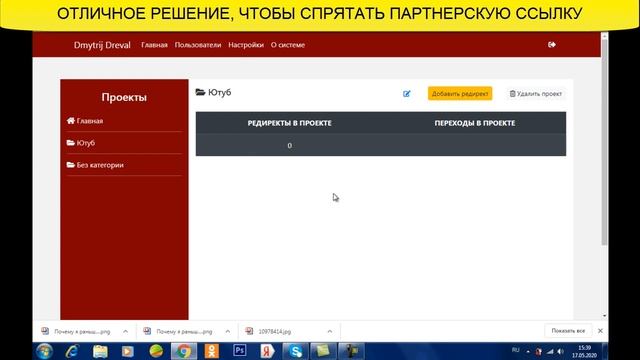Select Ютуб project in the sidebar

(x=86, y=143)
